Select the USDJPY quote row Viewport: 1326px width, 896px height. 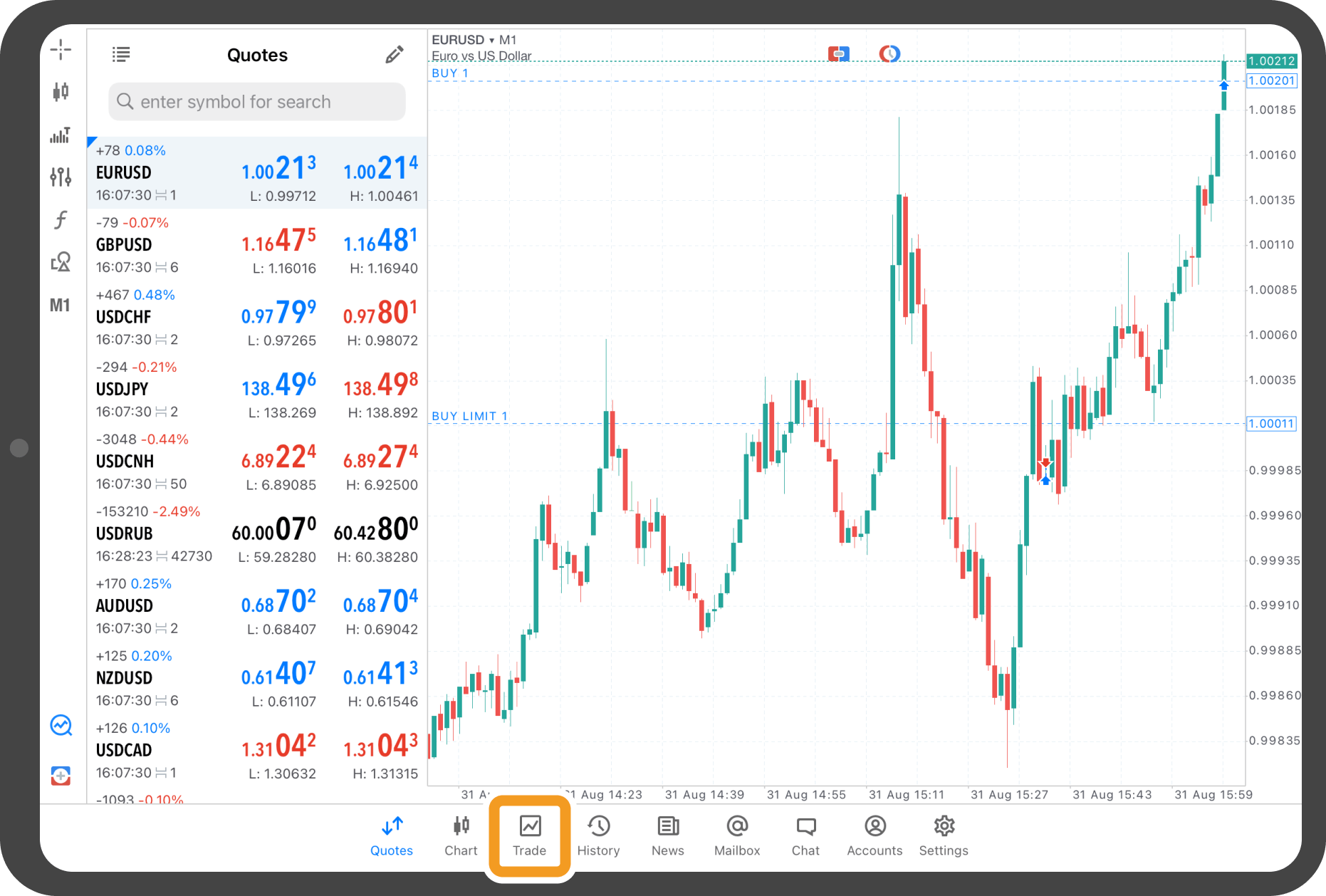tap(257, 390)
